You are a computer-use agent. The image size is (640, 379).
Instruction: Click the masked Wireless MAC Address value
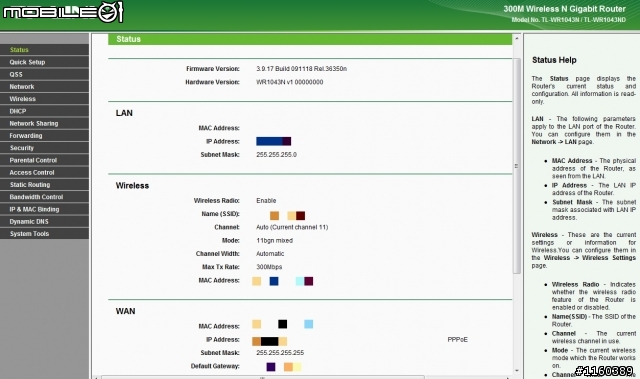(x=282, y=281)
